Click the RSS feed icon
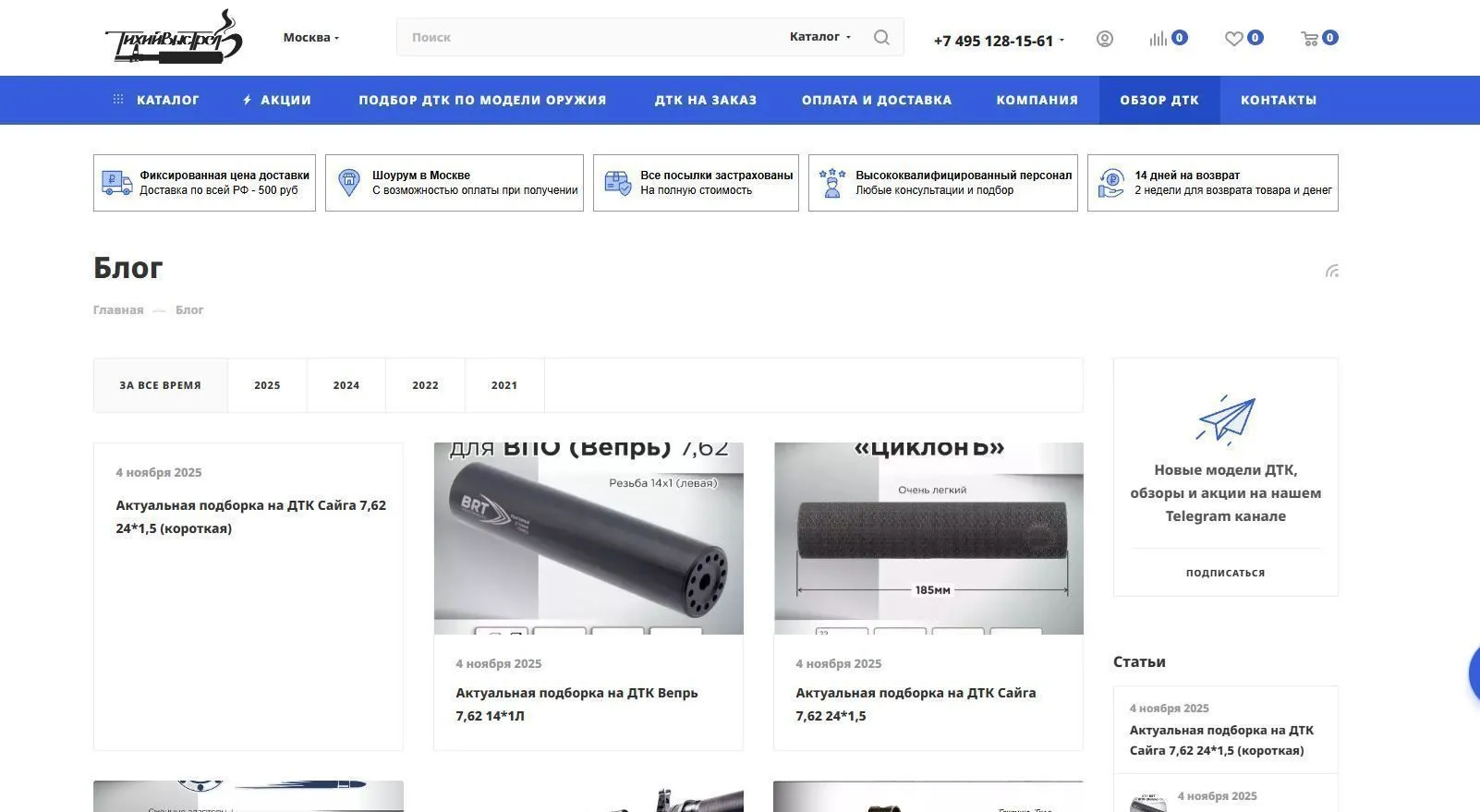The height and width of the screenshot is (812, 1480). [x=1331, y=271]
